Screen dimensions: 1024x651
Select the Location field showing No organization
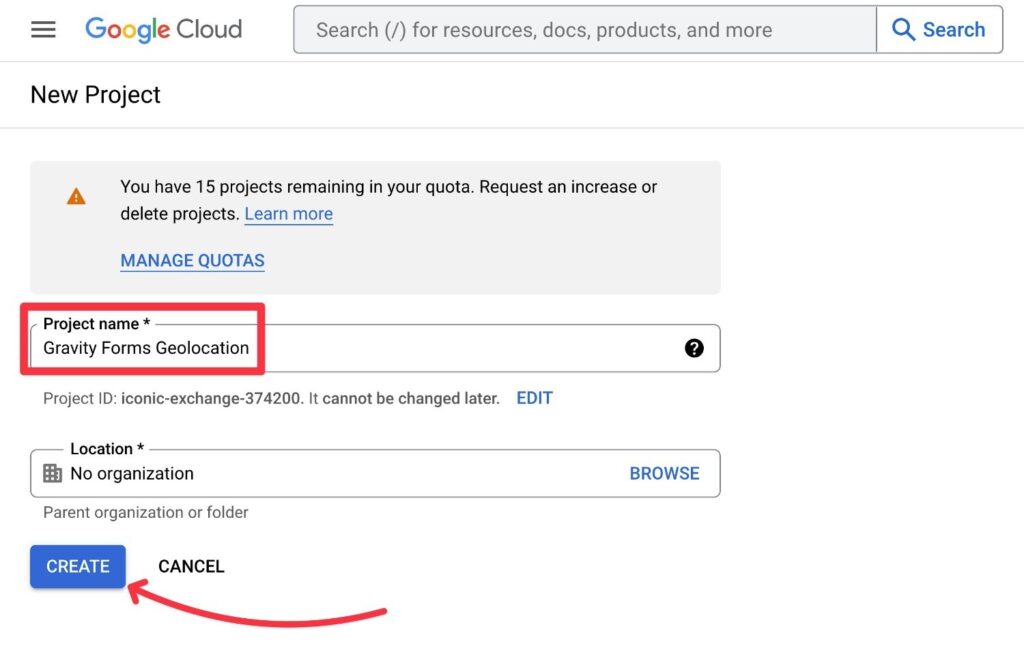pyautogui.click(x=300, y=473)
